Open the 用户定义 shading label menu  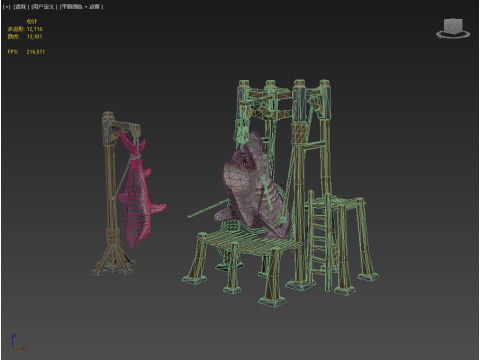44,7
